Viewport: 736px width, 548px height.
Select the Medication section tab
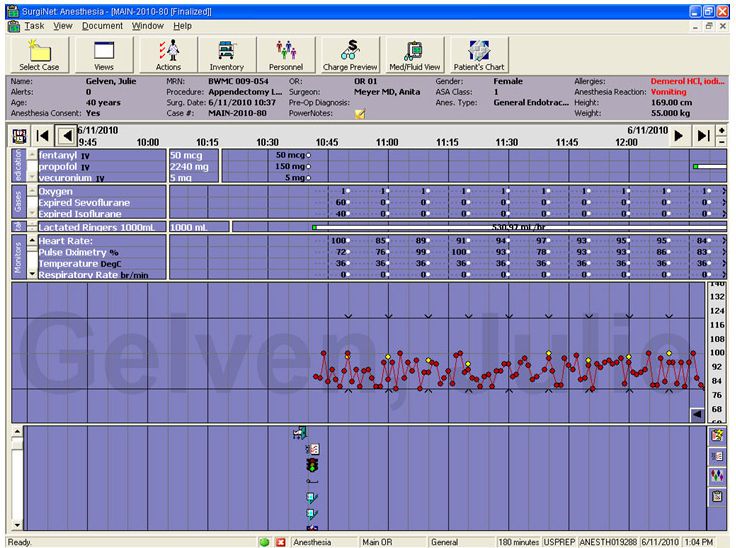click(x=18, y=165)
